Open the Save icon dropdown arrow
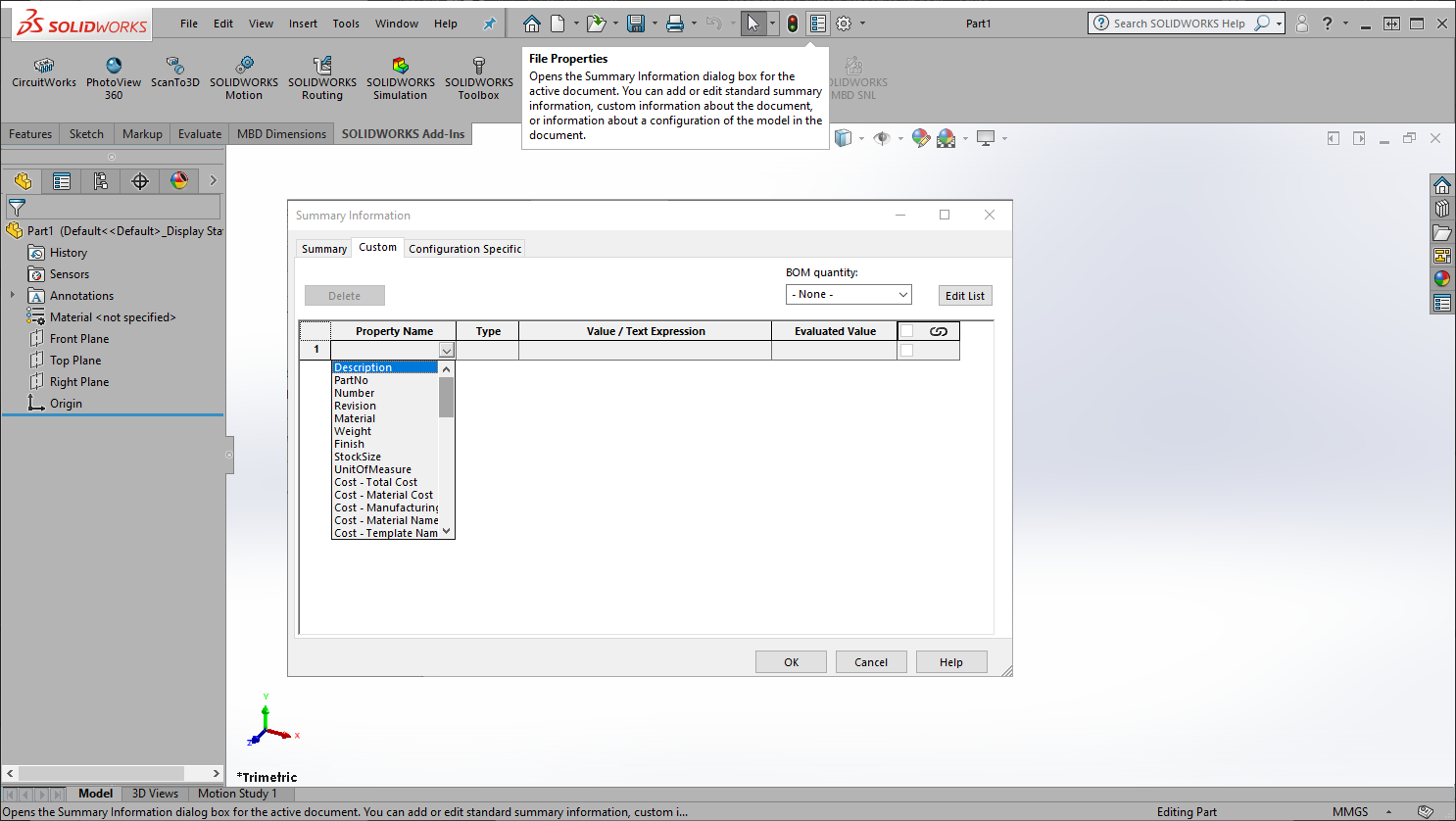The height and width of the screenshot is (821, 1456). (x=655, y=24)
